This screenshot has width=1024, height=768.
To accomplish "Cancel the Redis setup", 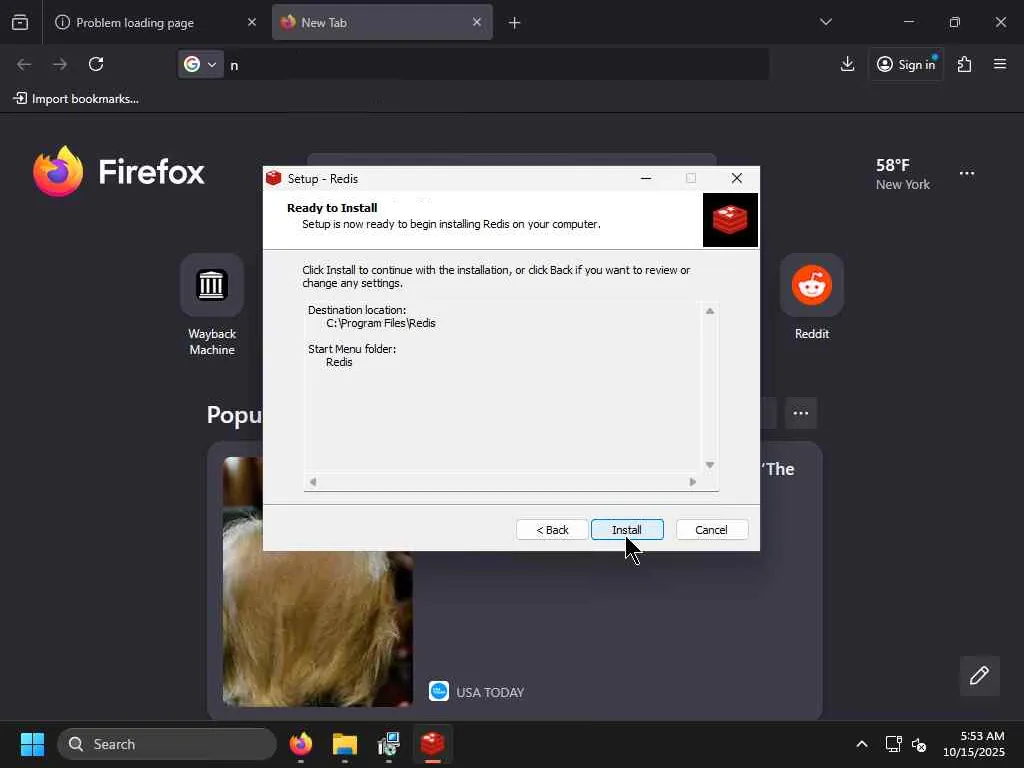I will [x=712, y=530].
